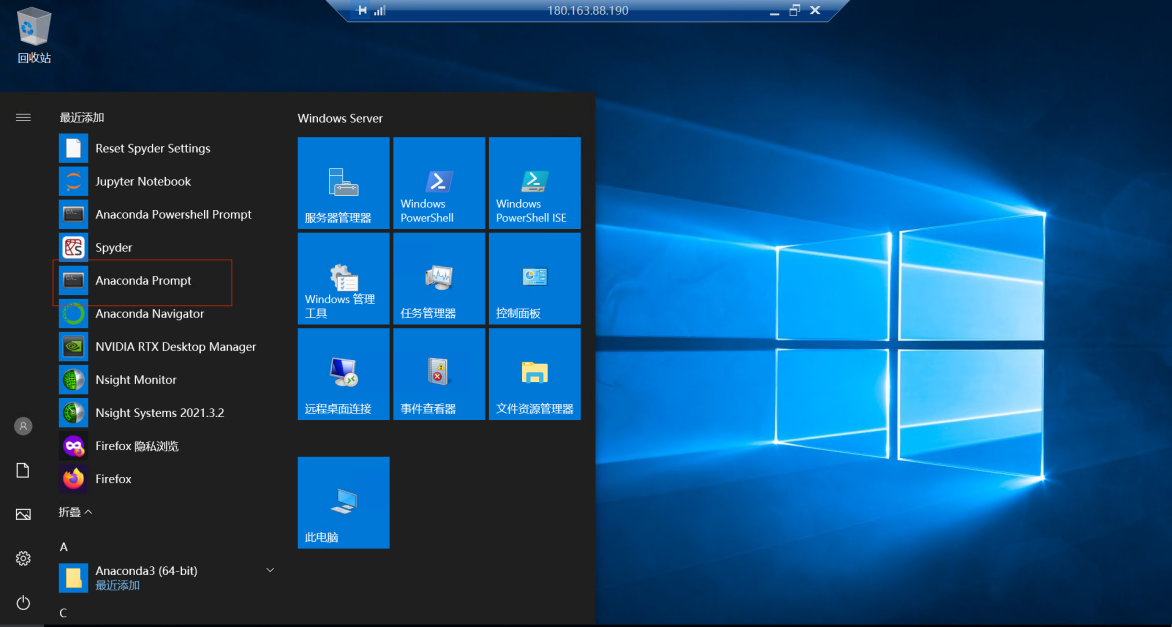Launch Anaconda Navigator
Image resolution: width=1172 pixels, height=627 pixels.
[x=149, y=314]
